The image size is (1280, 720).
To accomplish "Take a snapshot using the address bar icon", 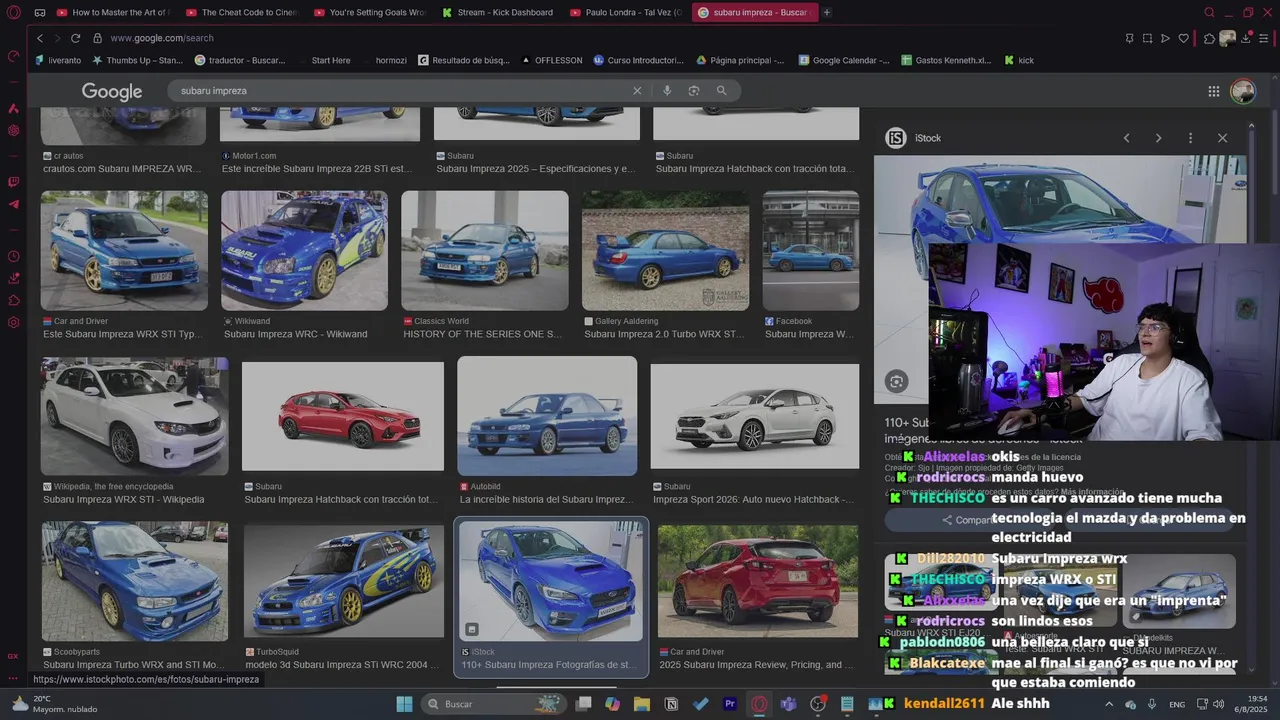I will [1147, 38].
